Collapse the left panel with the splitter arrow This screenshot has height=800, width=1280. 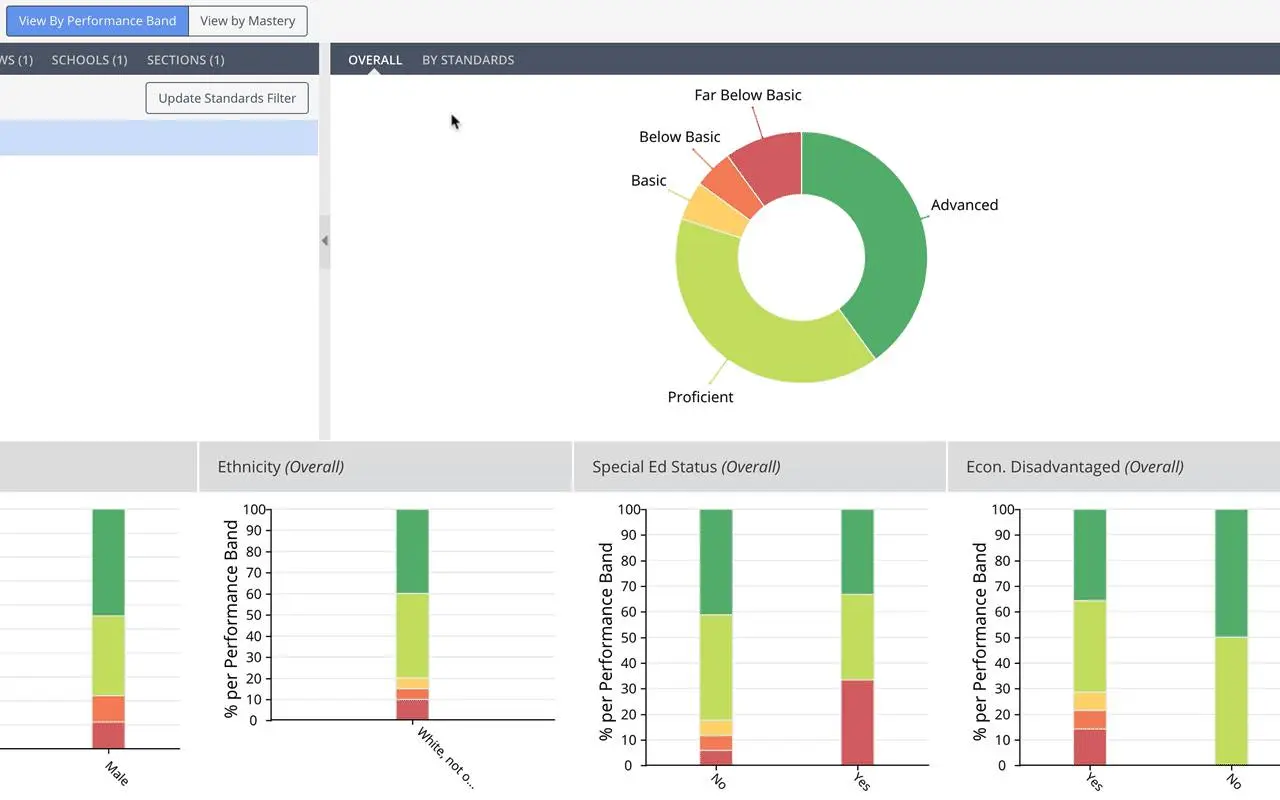[x=324, y=241]
